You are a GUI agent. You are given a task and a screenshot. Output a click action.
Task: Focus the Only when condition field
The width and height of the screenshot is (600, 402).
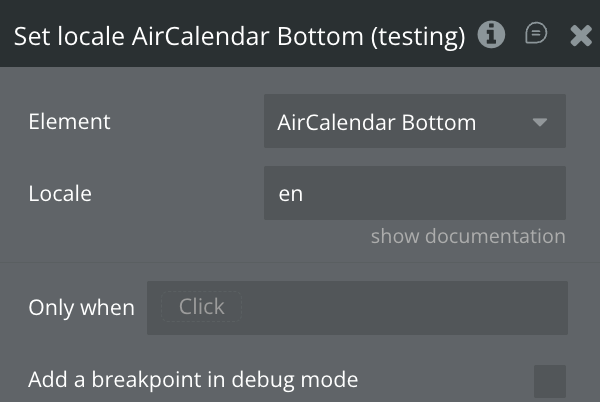click(357, 307)
